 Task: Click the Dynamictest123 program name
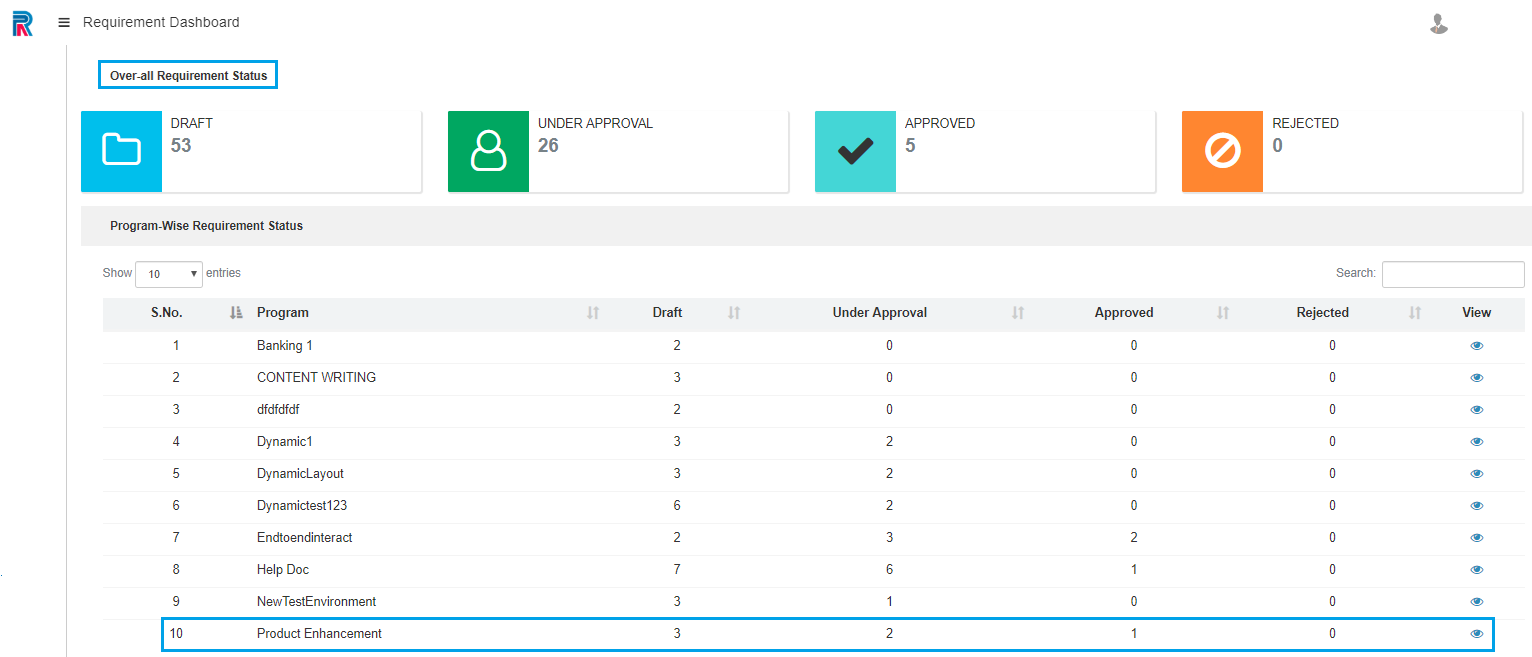tap(302, 506)
